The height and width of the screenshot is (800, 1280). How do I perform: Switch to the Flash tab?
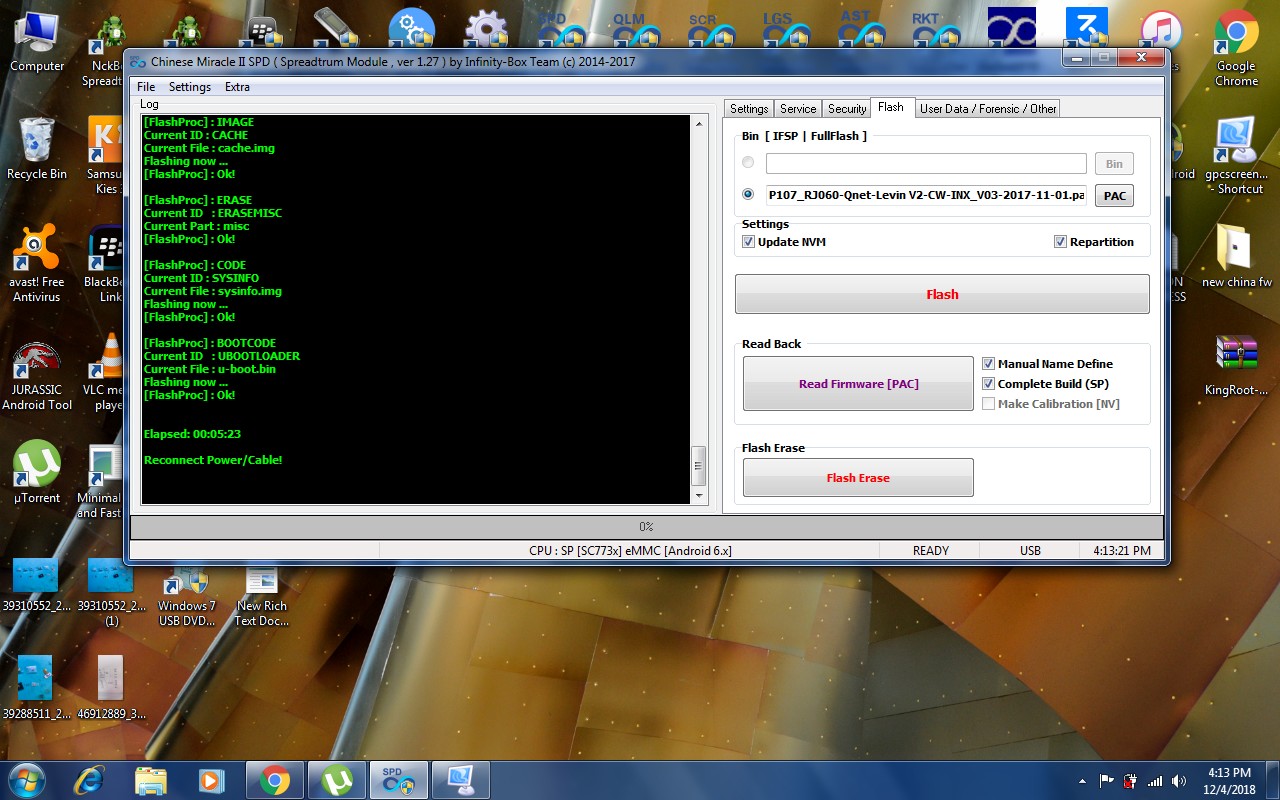pyautogui.click(x=891, y=107)
